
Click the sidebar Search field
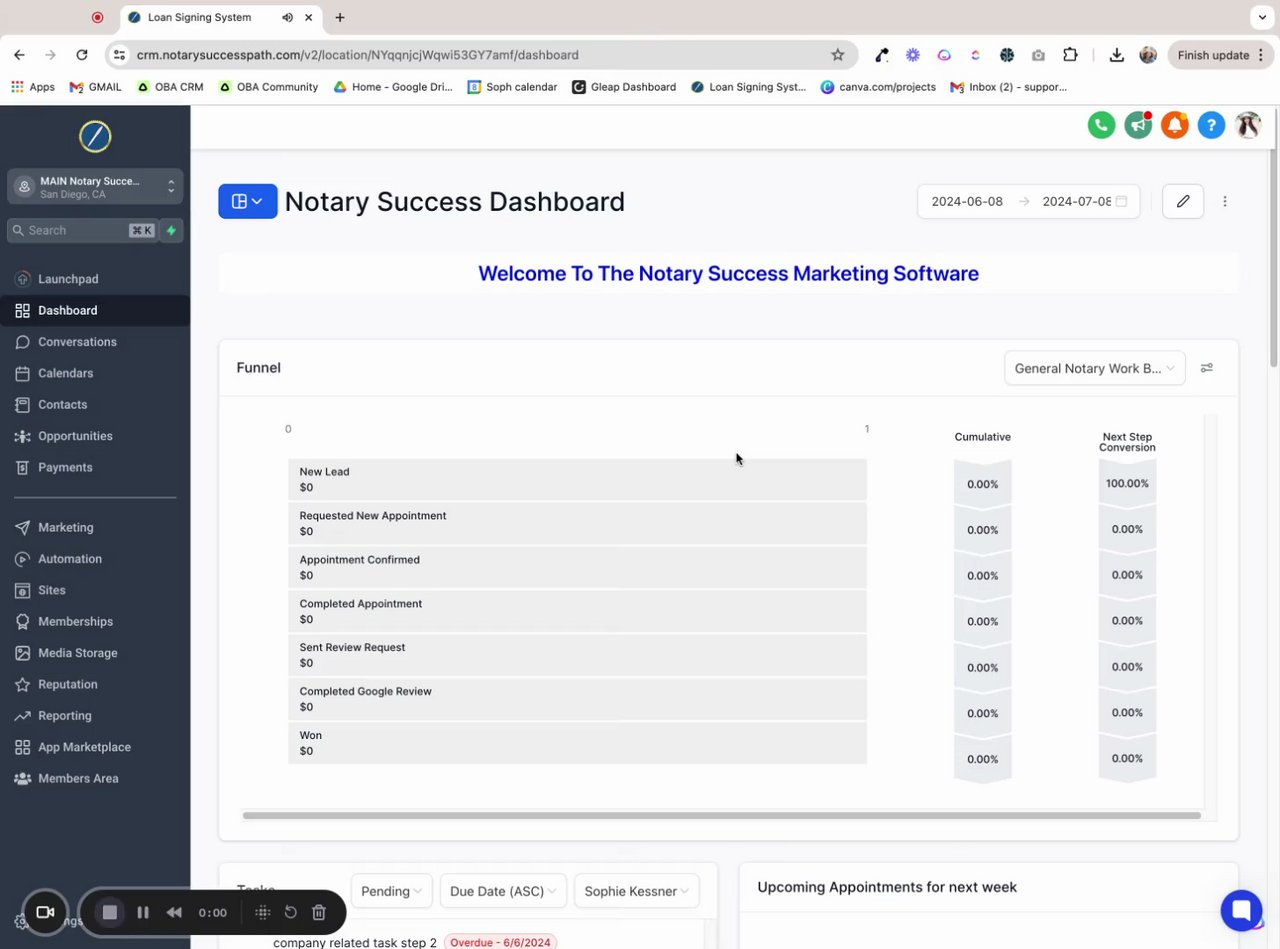click(82, 230)
